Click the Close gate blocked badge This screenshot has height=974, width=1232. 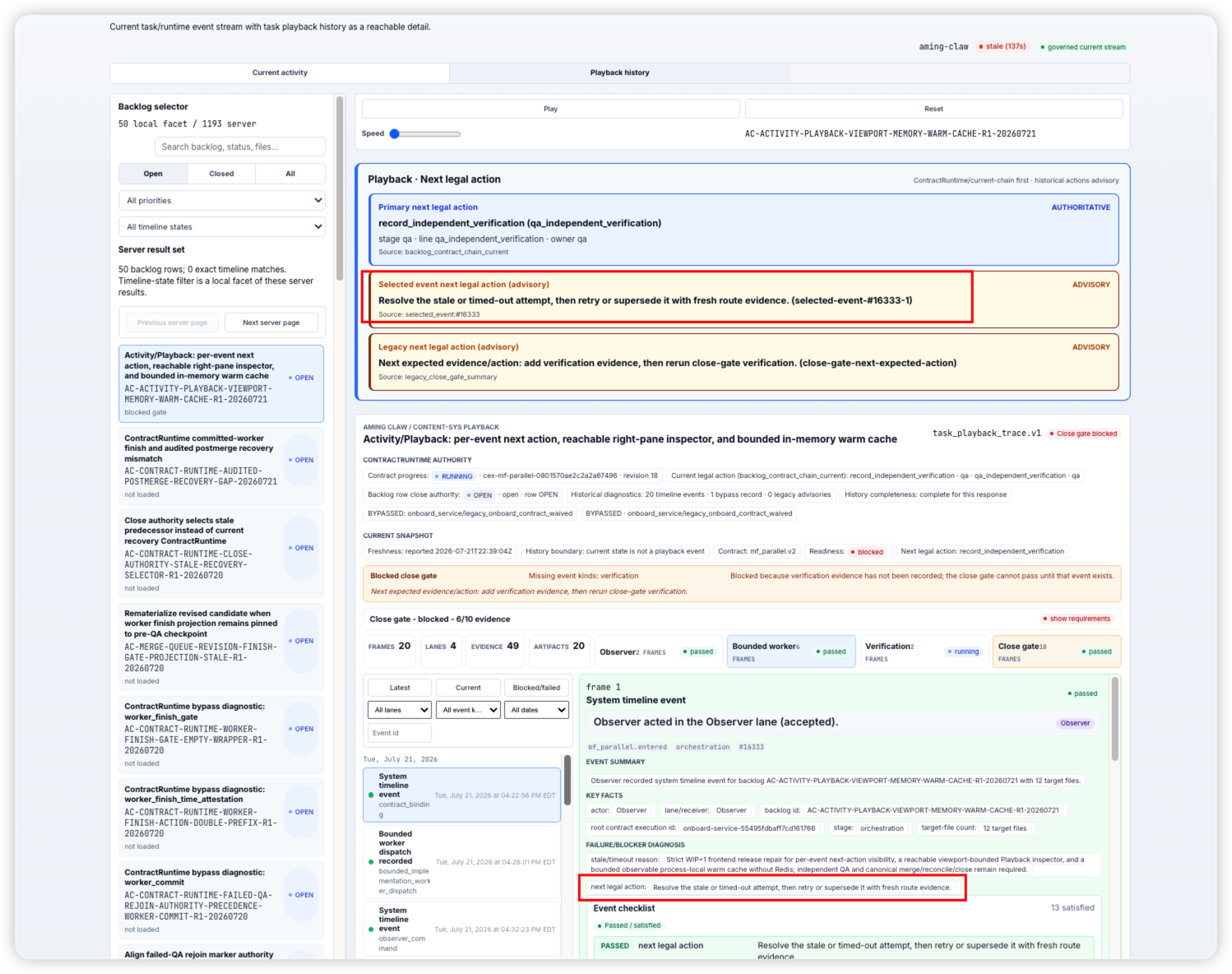pos(1083,434)
